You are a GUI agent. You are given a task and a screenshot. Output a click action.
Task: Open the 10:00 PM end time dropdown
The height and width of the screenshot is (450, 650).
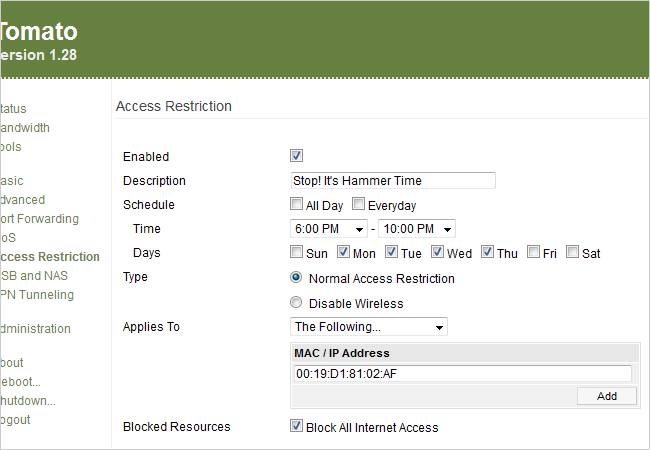coord(417,229)
